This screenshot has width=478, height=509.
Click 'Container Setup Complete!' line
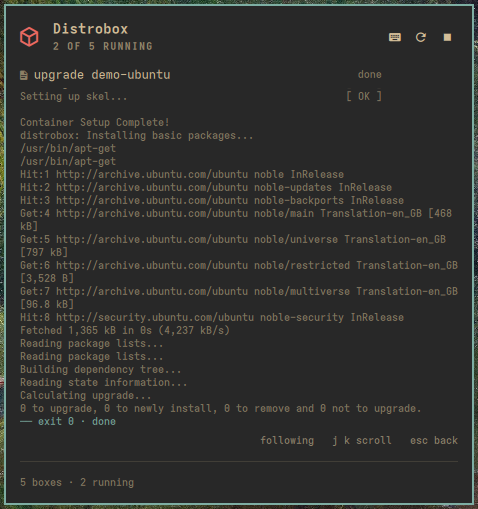tap(95, 122)
